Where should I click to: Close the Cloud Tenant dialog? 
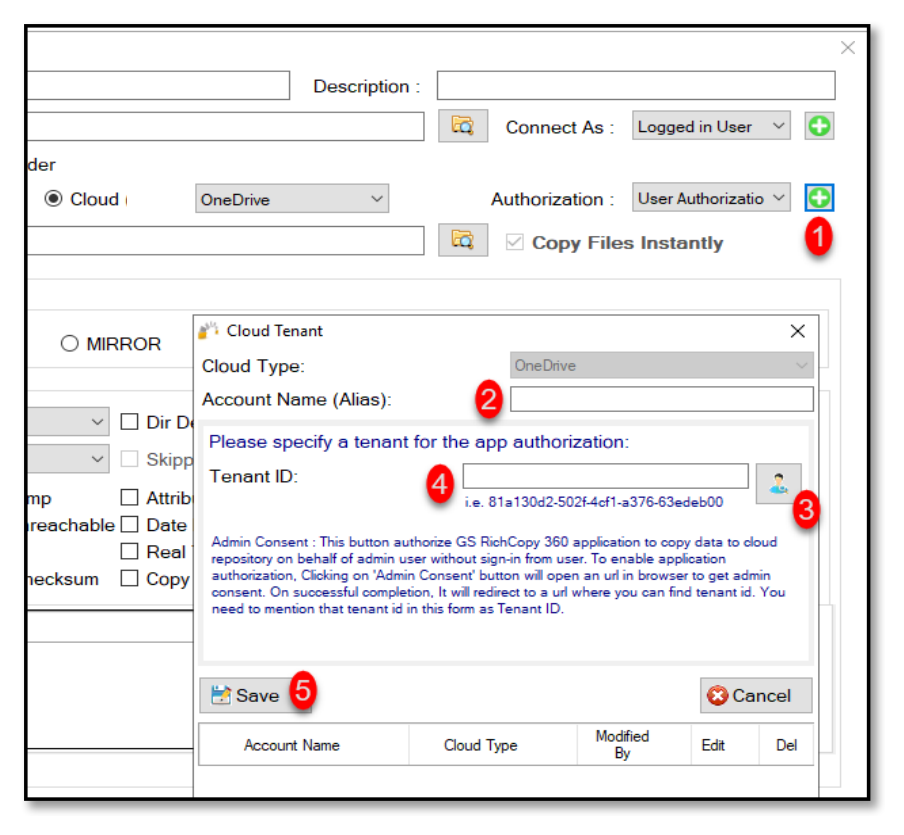tap(797, 331)
